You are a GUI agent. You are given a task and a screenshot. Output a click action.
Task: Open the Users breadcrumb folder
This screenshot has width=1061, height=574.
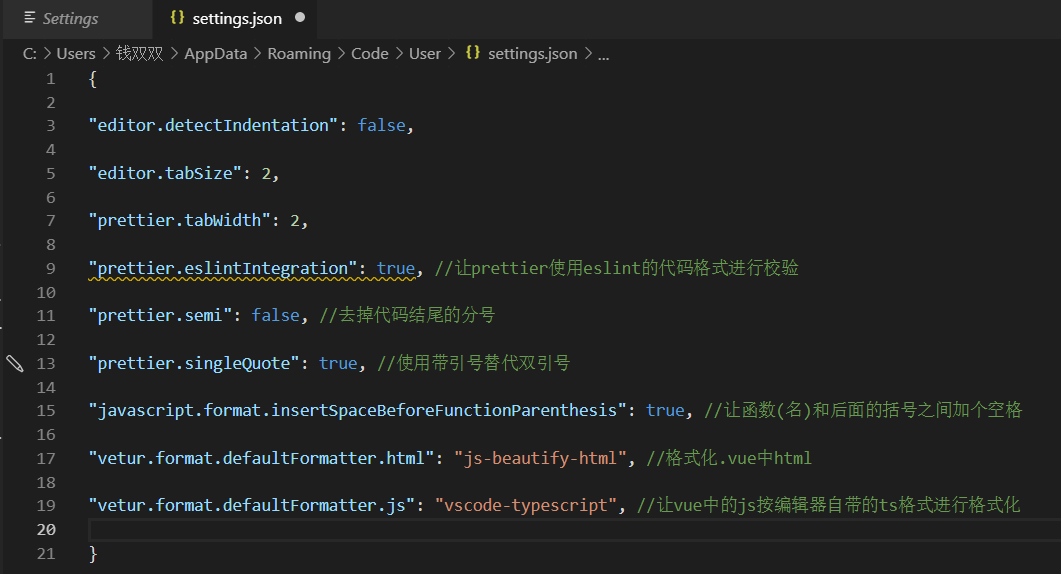76,54
